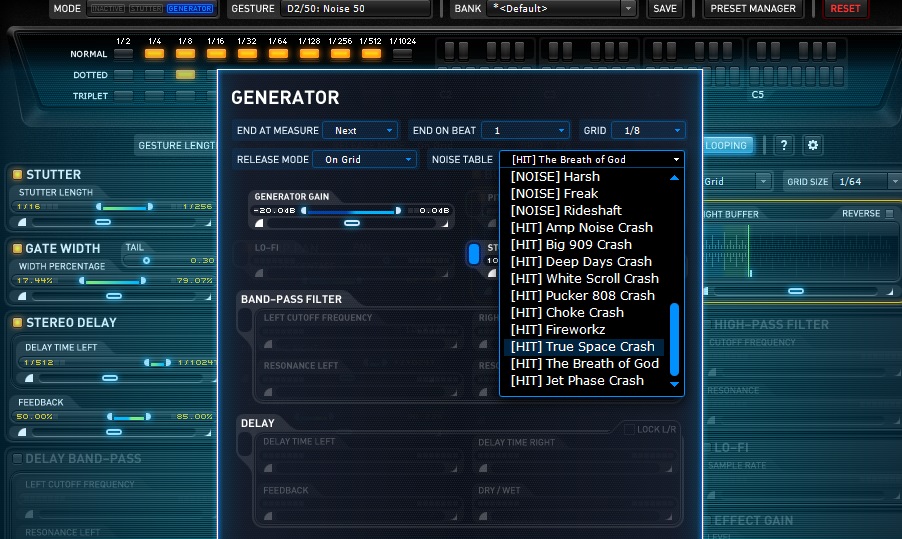The height and width of the screenshot is (539, 902).
Task: Switch mode to Stutter
Action: coord(146,9)
